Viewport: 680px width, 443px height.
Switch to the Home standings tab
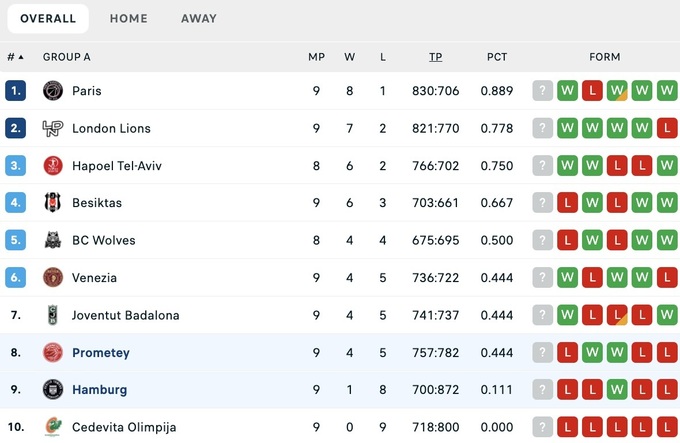coord(129,18)
